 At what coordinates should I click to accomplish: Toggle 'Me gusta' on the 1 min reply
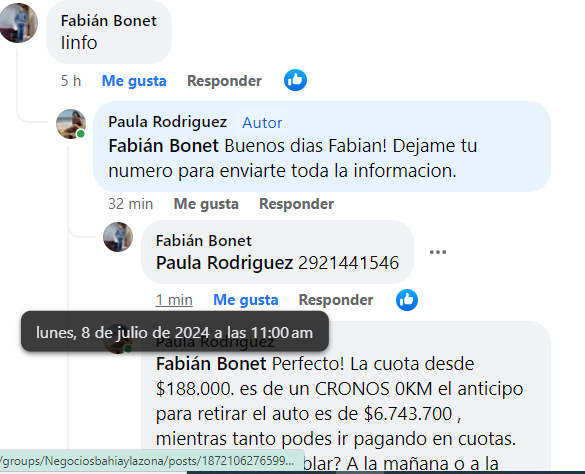coord(245,300)
